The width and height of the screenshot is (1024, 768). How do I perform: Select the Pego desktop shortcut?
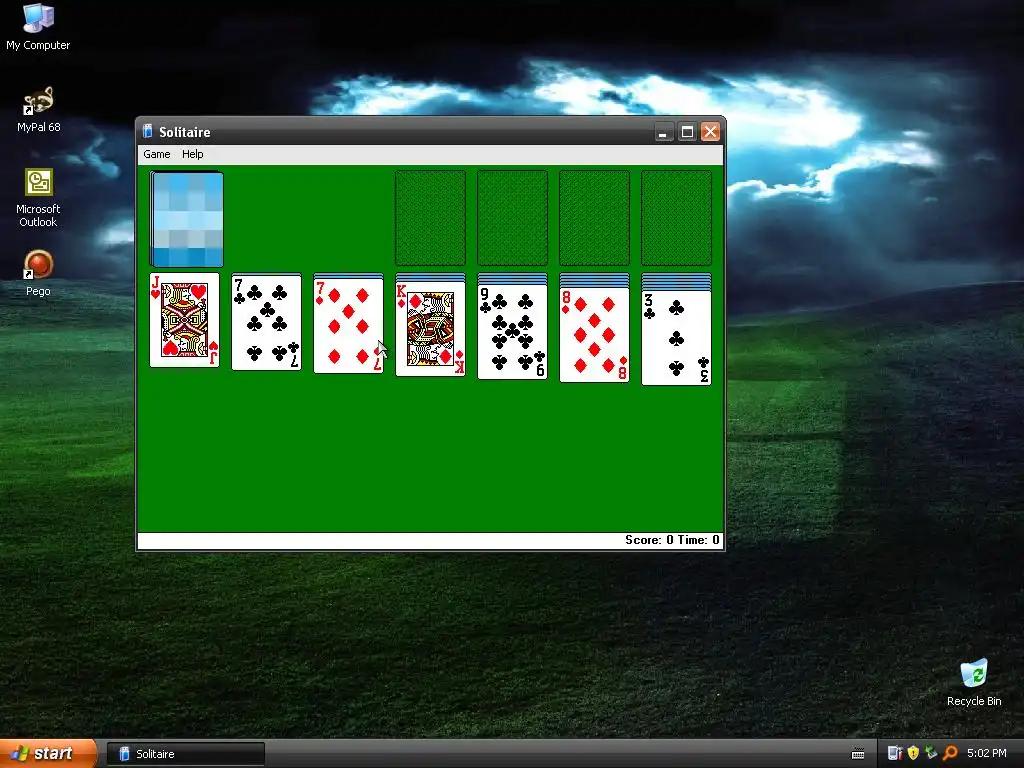[x=38, y=273]
